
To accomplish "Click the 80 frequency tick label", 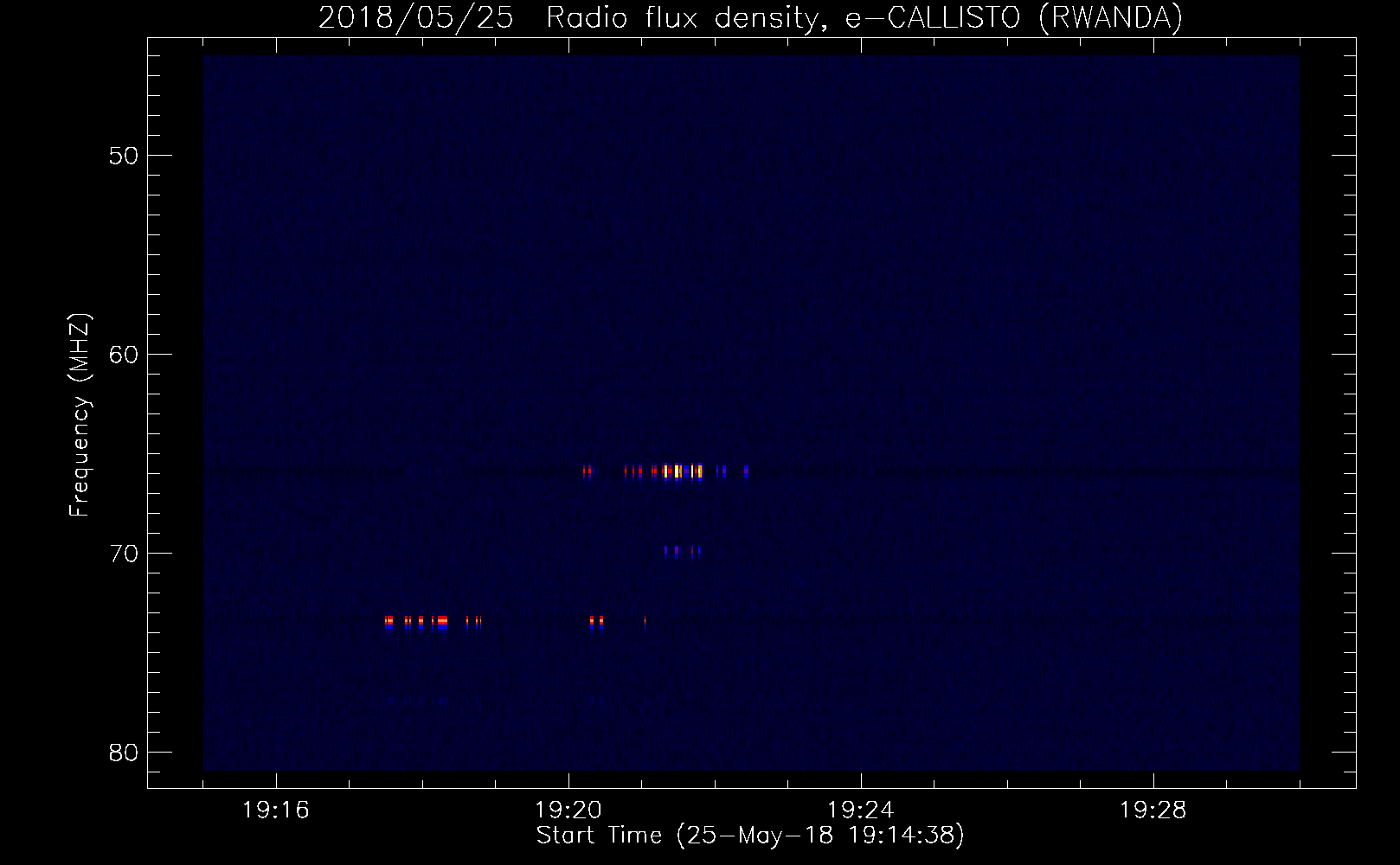I will [x=124, y=753].
